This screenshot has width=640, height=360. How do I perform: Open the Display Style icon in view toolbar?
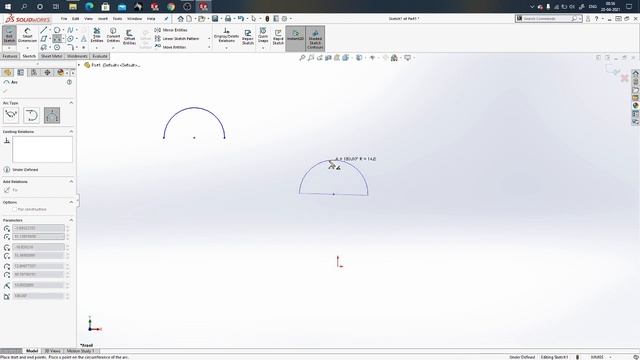click(x=359, y=58)
